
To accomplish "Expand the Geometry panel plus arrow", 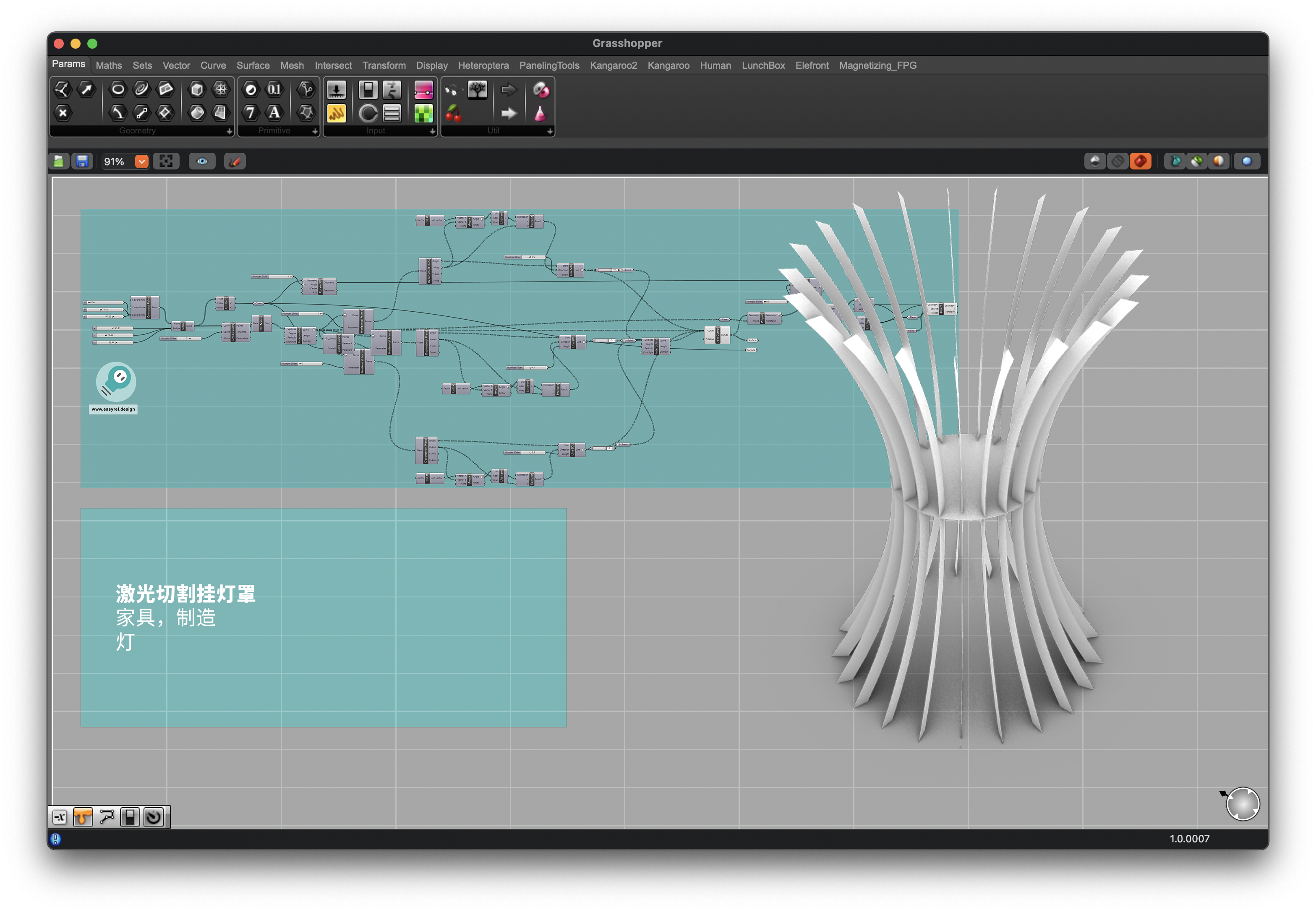I will pyautogui.click(x=229, y=131).
